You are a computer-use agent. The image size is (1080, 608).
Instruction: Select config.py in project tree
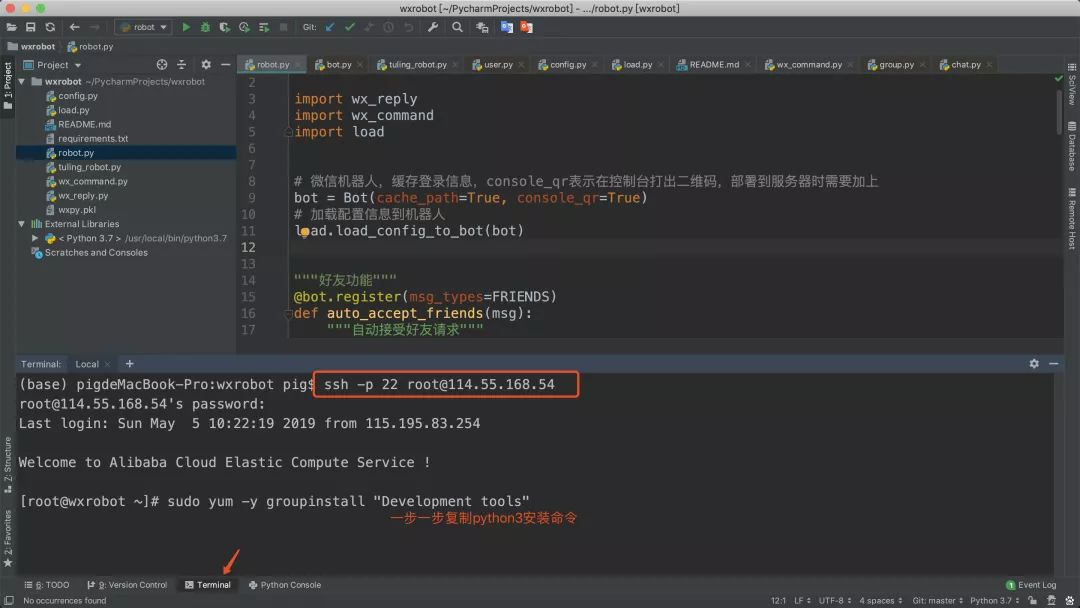pos(77,96)
